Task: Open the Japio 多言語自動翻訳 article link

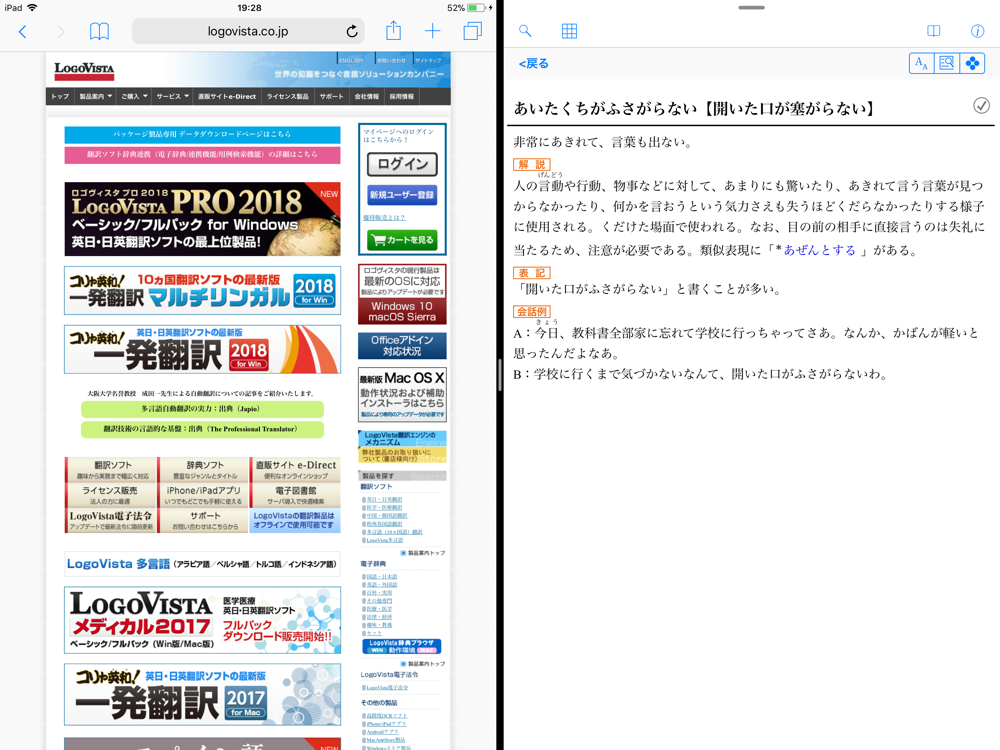Action: click(202, 409)
